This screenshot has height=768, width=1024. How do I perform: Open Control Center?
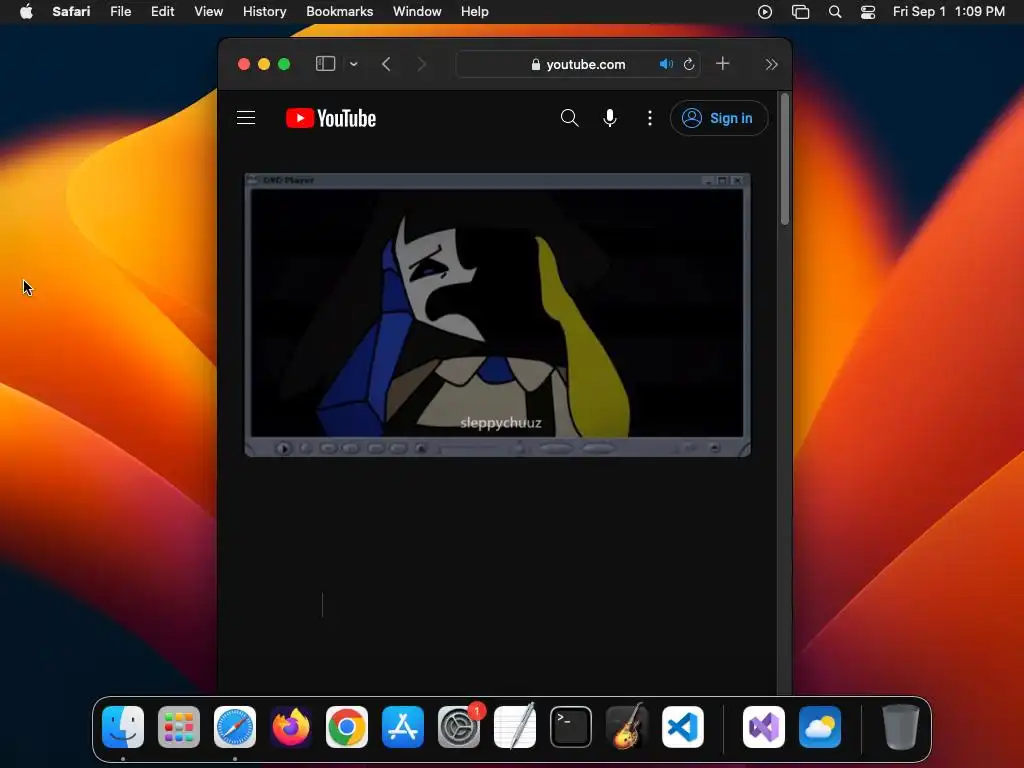[868, 11]
